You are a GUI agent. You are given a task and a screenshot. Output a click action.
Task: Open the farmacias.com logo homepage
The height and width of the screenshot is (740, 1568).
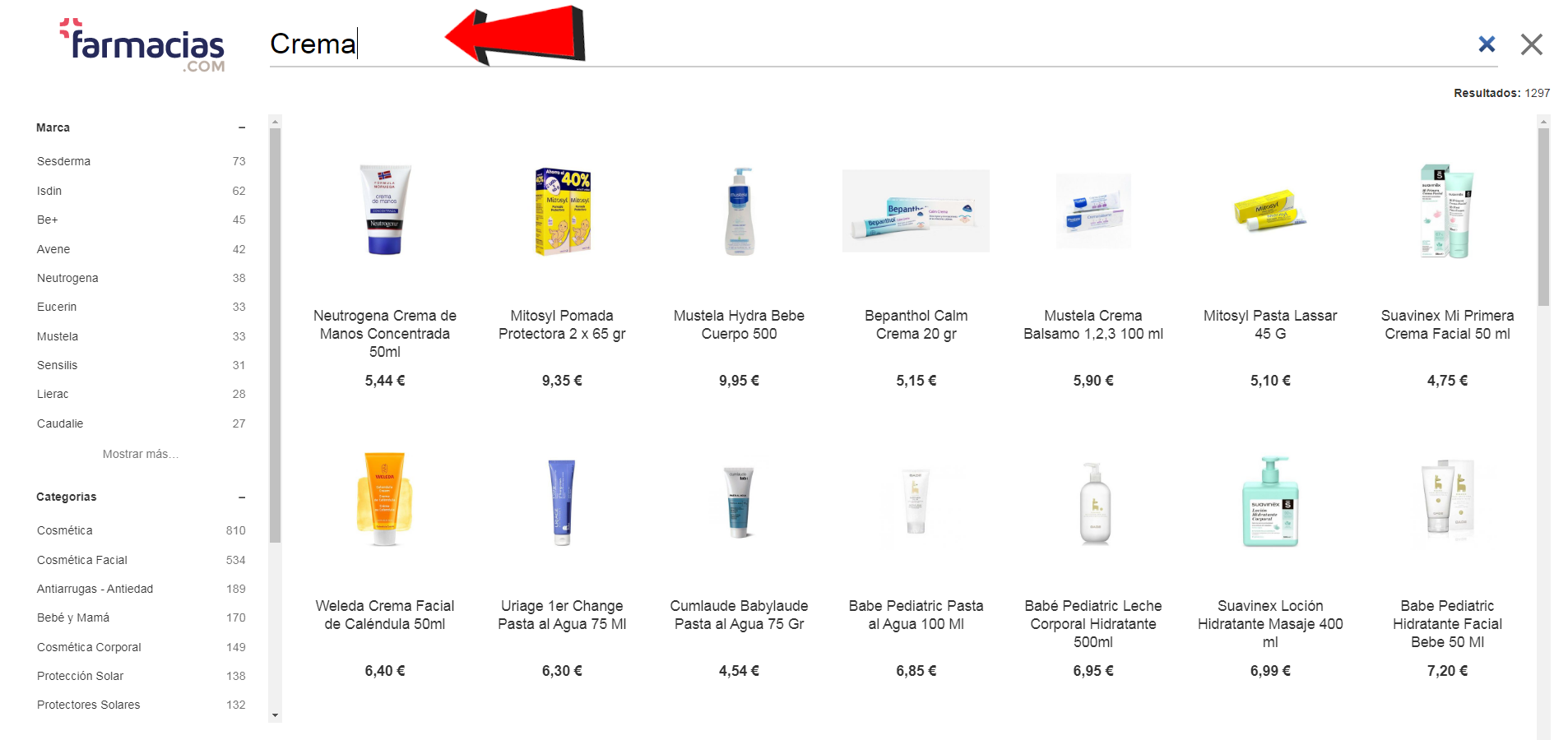coord(142,45)
